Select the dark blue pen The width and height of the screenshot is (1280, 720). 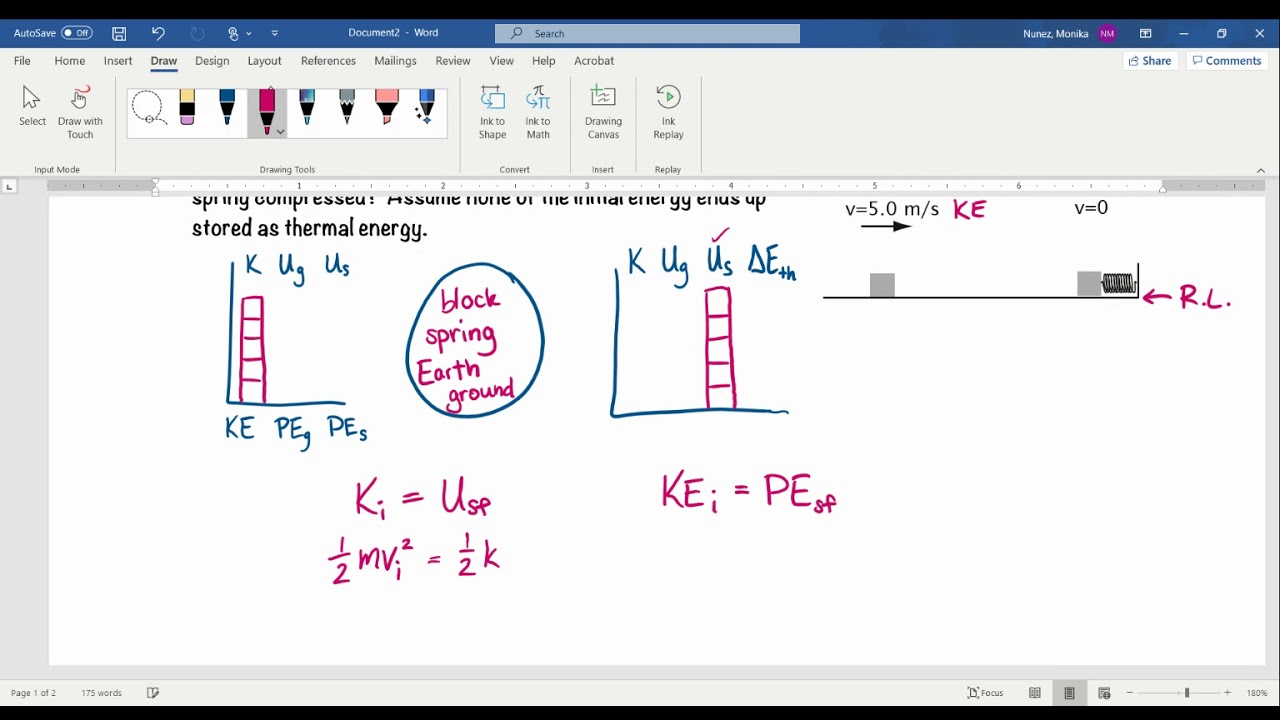tap(227, 107)
